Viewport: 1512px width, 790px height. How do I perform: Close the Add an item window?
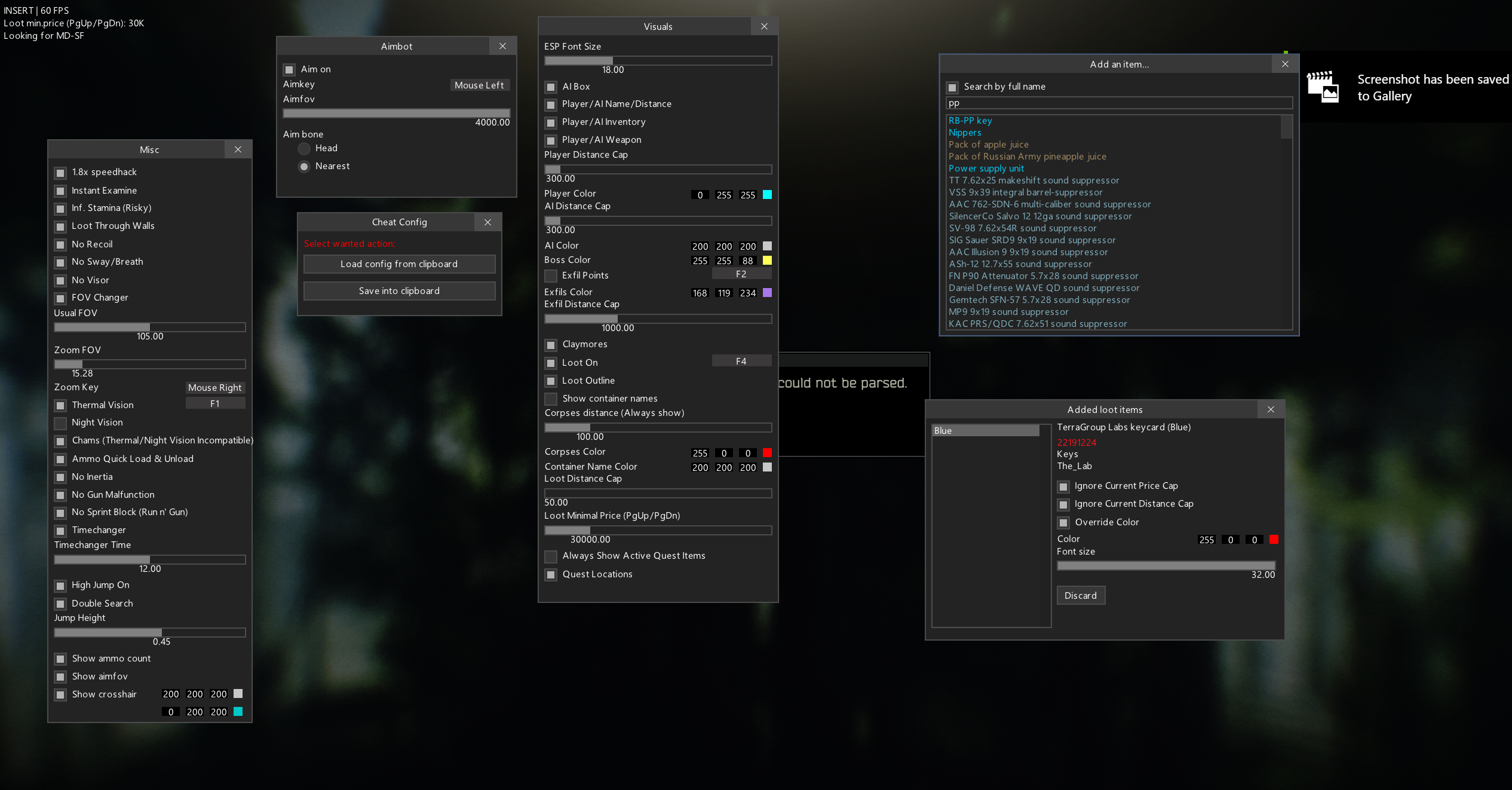(x=1285, y=64)
